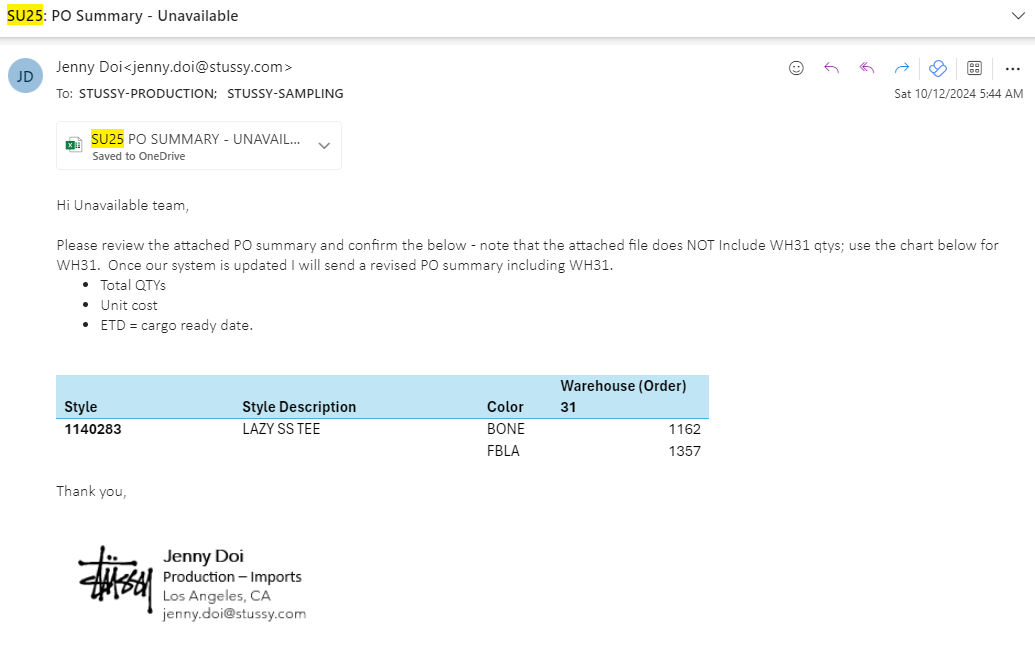Click the ETD = cargo ready date bullet

[x=176, y=326]
